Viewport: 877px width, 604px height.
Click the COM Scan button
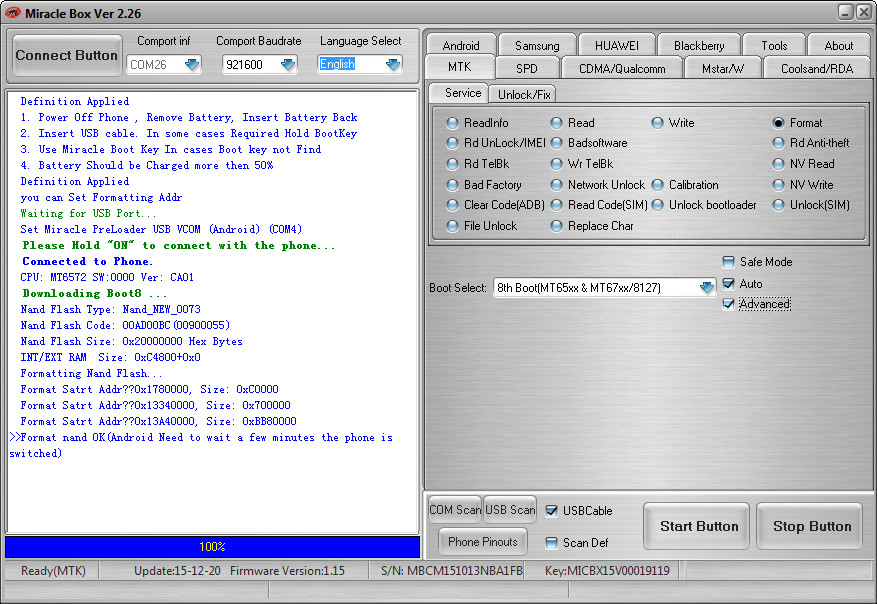click(x=455, y=509)
